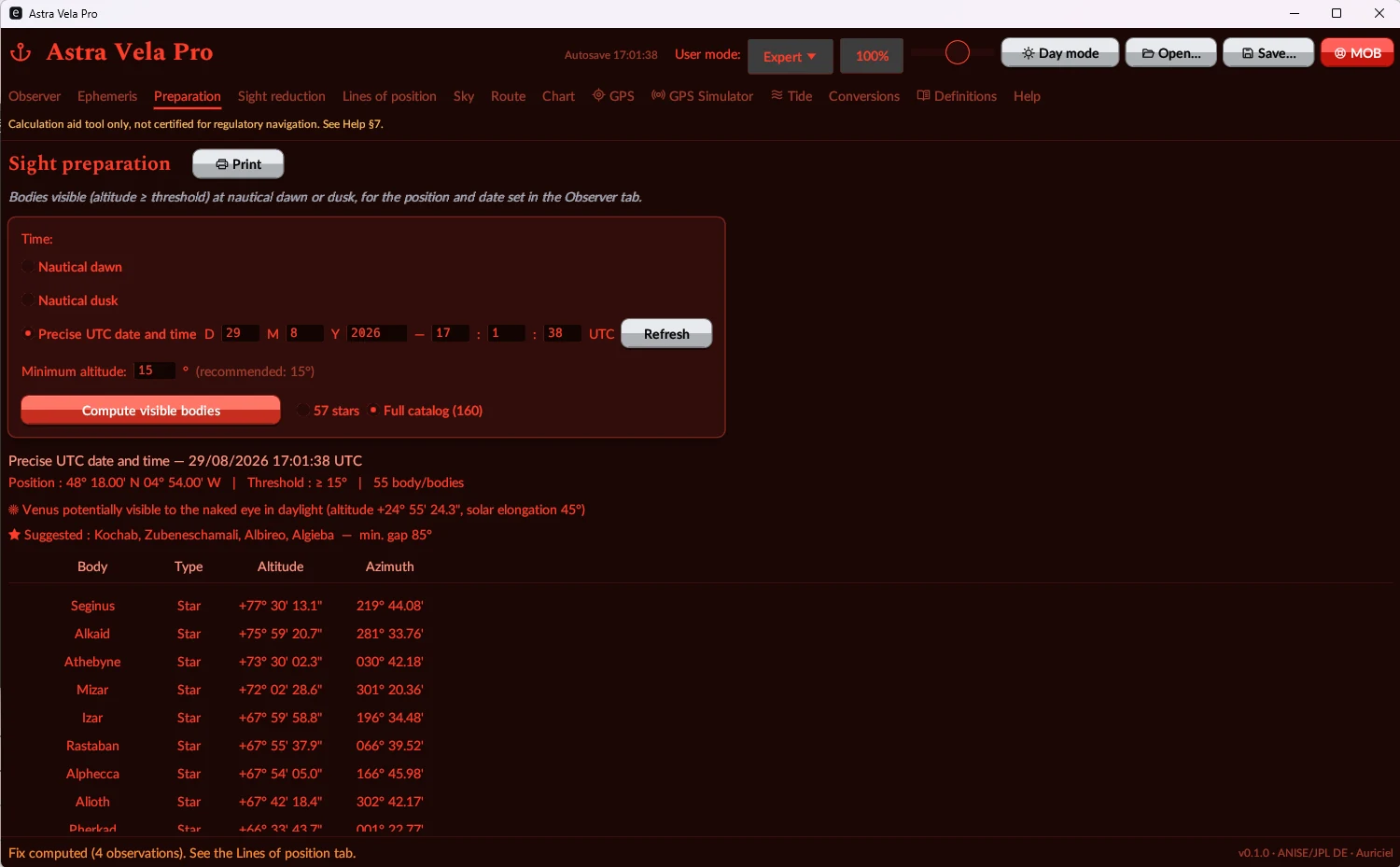Click Compute visible bodies
The width and height of the screenshot is (1400, 867).
click(151, 410)
